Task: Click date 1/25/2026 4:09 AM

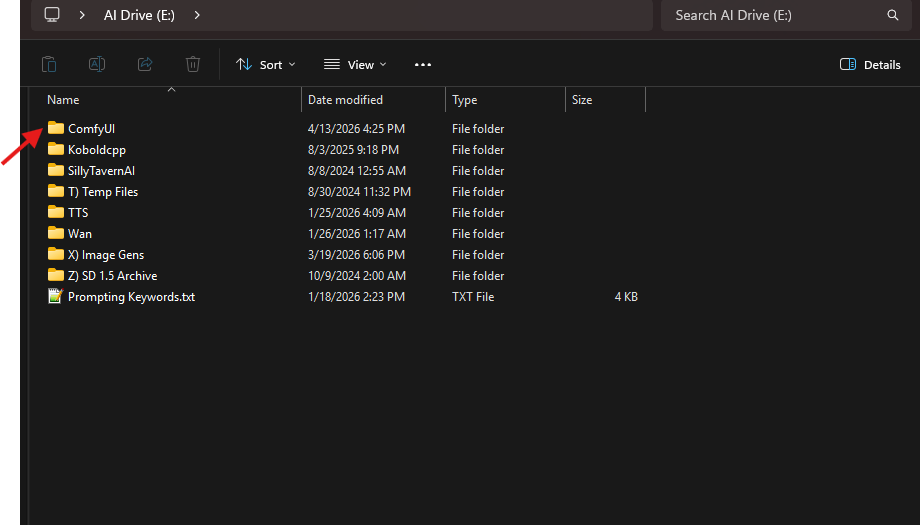Action: (x=357, y=212)
